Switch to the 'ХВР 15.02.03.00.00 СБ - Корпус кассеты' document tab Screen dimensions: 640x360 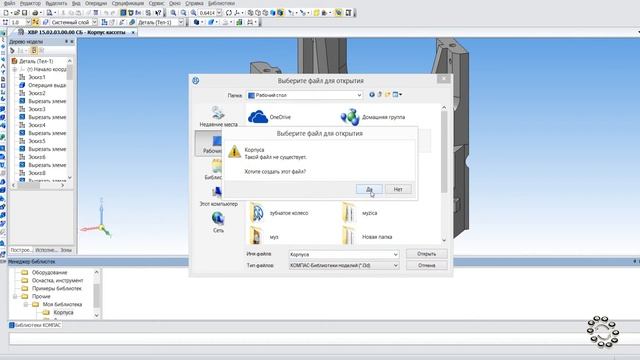(76, 32)
